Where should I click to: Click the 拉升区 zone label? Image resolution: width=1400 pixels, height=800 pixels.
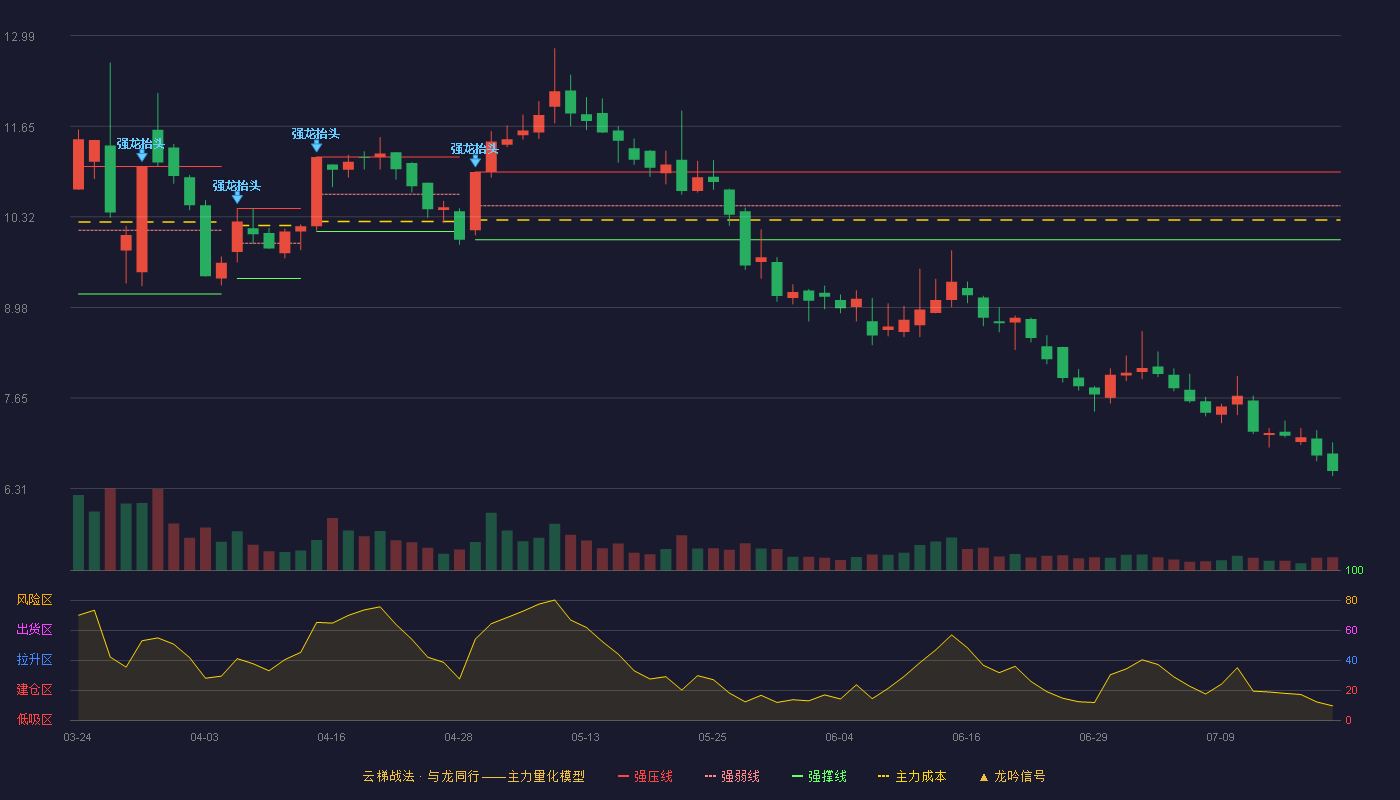click(34, 660)
